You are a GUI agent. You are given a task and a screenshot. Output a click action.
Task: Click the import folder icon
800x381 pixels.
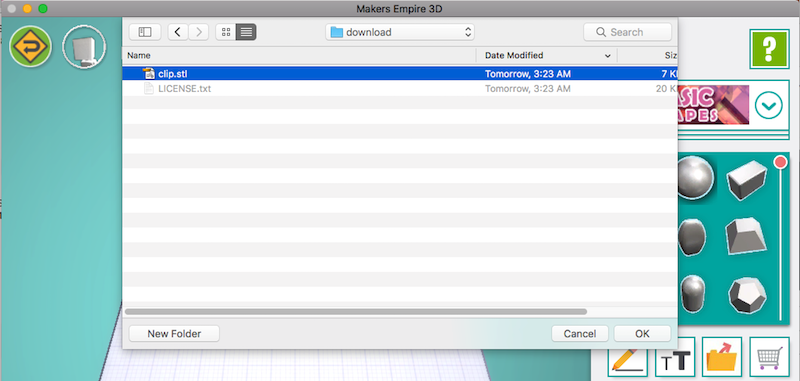[x=721, y=357]
